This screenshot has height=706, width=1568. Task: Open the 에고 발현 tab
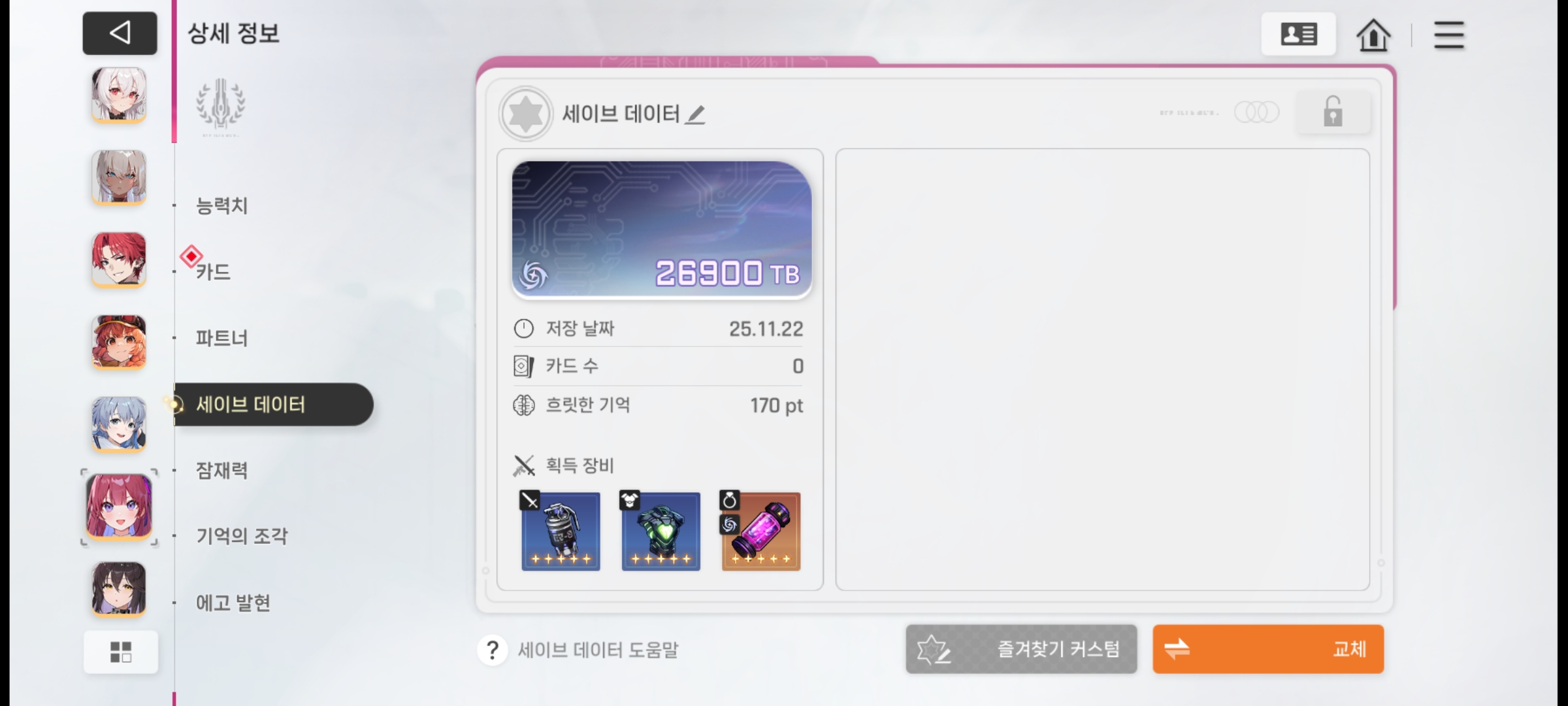(x=233, y=602)
